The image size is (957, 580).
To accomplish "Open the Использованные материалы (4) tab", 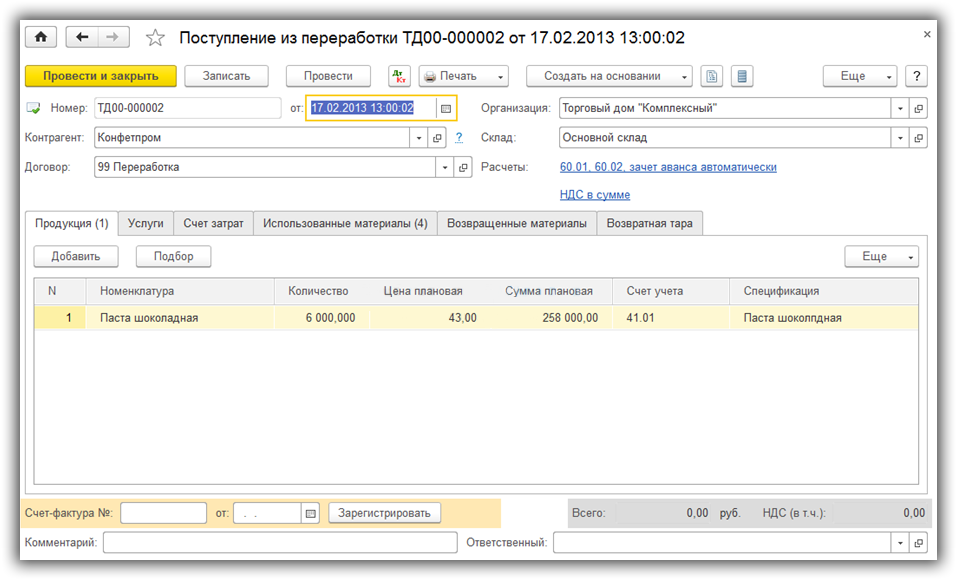I will [x=345, y=224].
